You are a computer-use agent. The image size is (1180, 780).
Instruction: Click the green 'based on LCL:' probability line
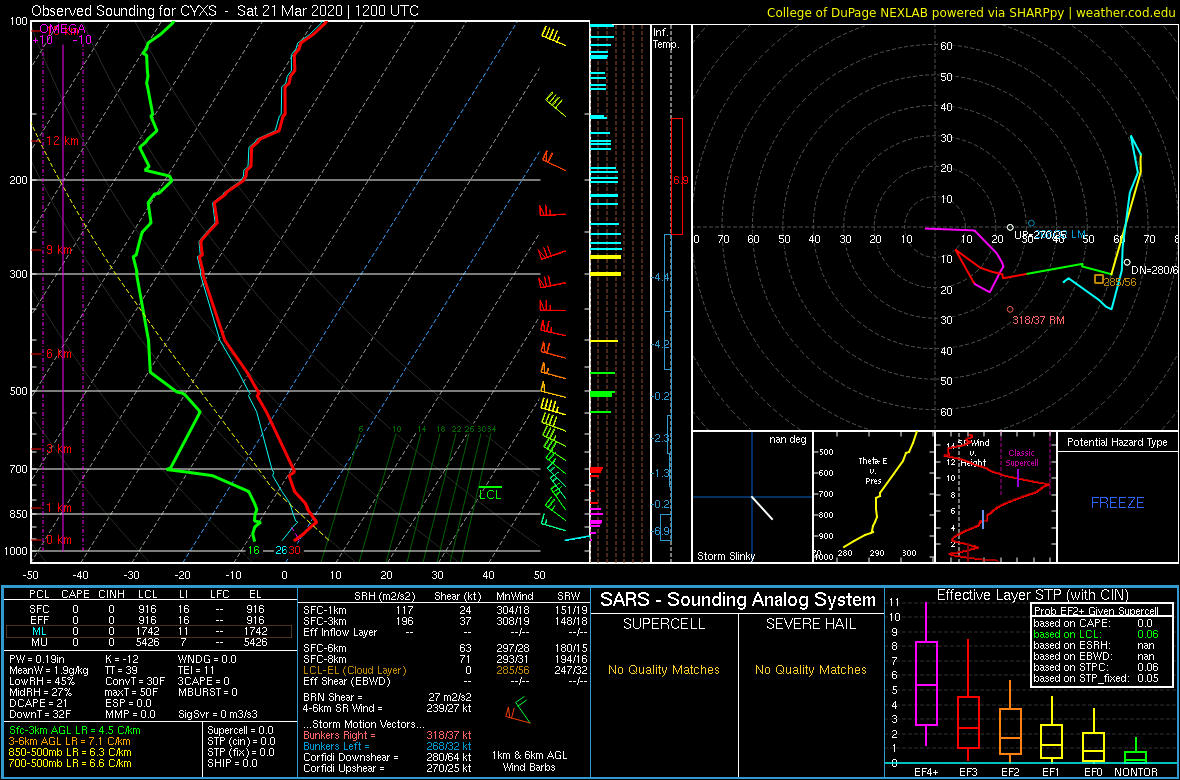1097,635
